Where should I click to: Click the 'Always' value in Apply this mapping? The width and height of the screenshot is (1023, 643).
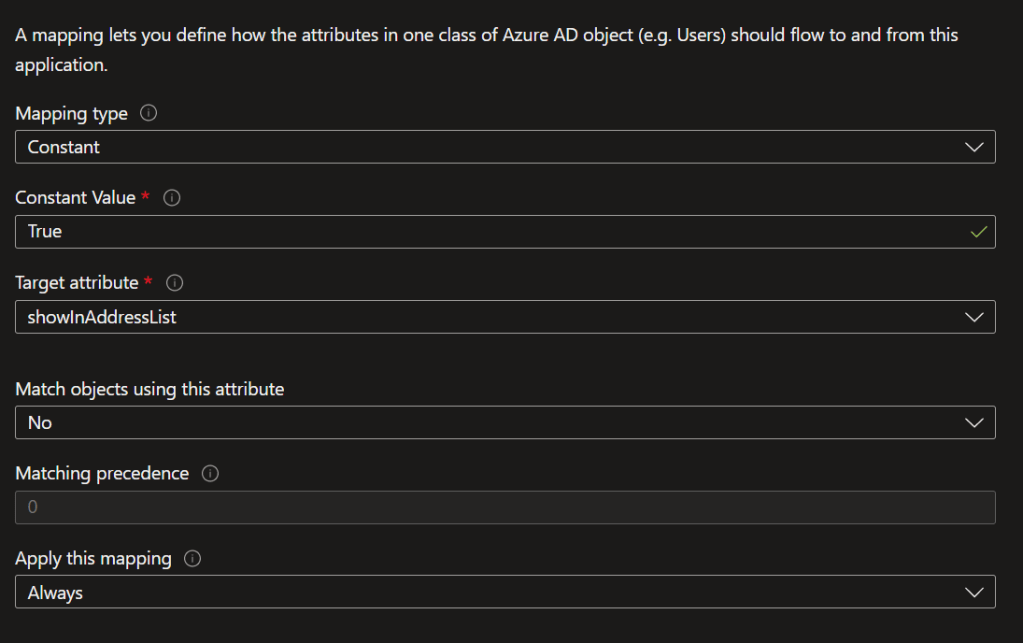pyautogui.click(x=56, y=593)
